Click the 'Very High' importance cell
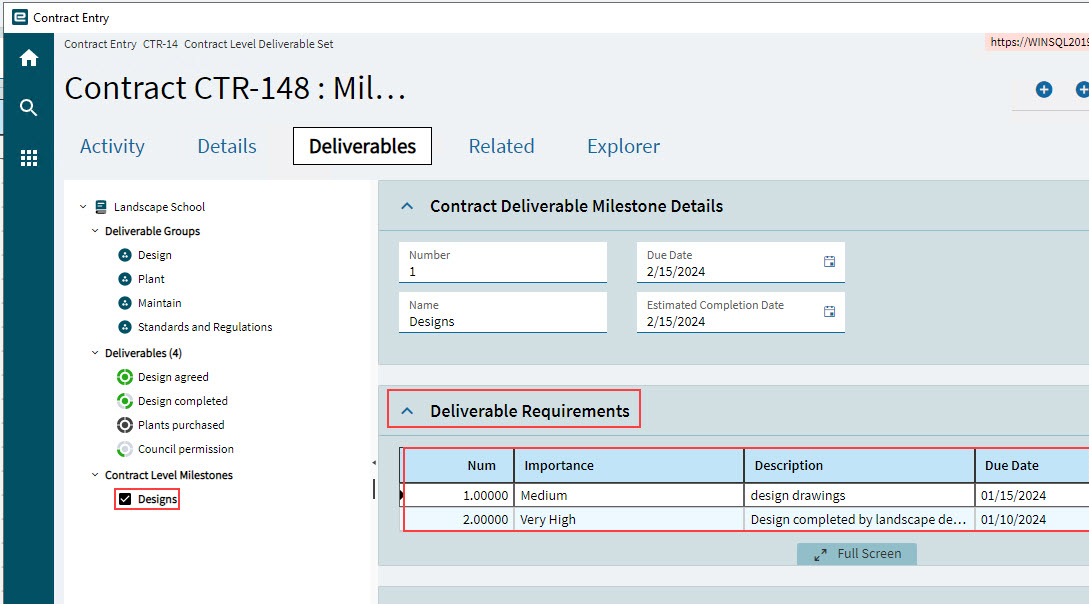Image resolution: width=1089 pixels, height=604 pixels. point(629,519)
